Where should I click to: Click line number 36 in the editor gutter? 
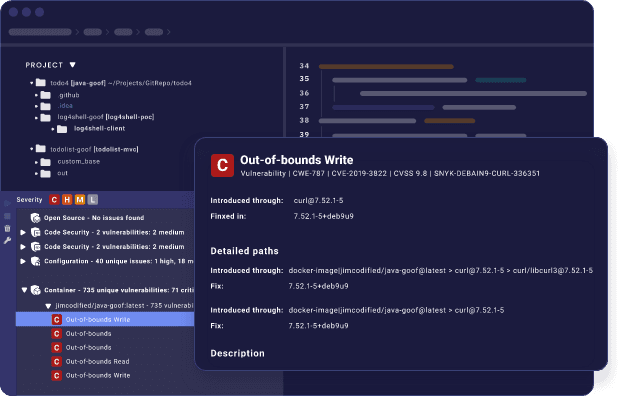point(304,93)
